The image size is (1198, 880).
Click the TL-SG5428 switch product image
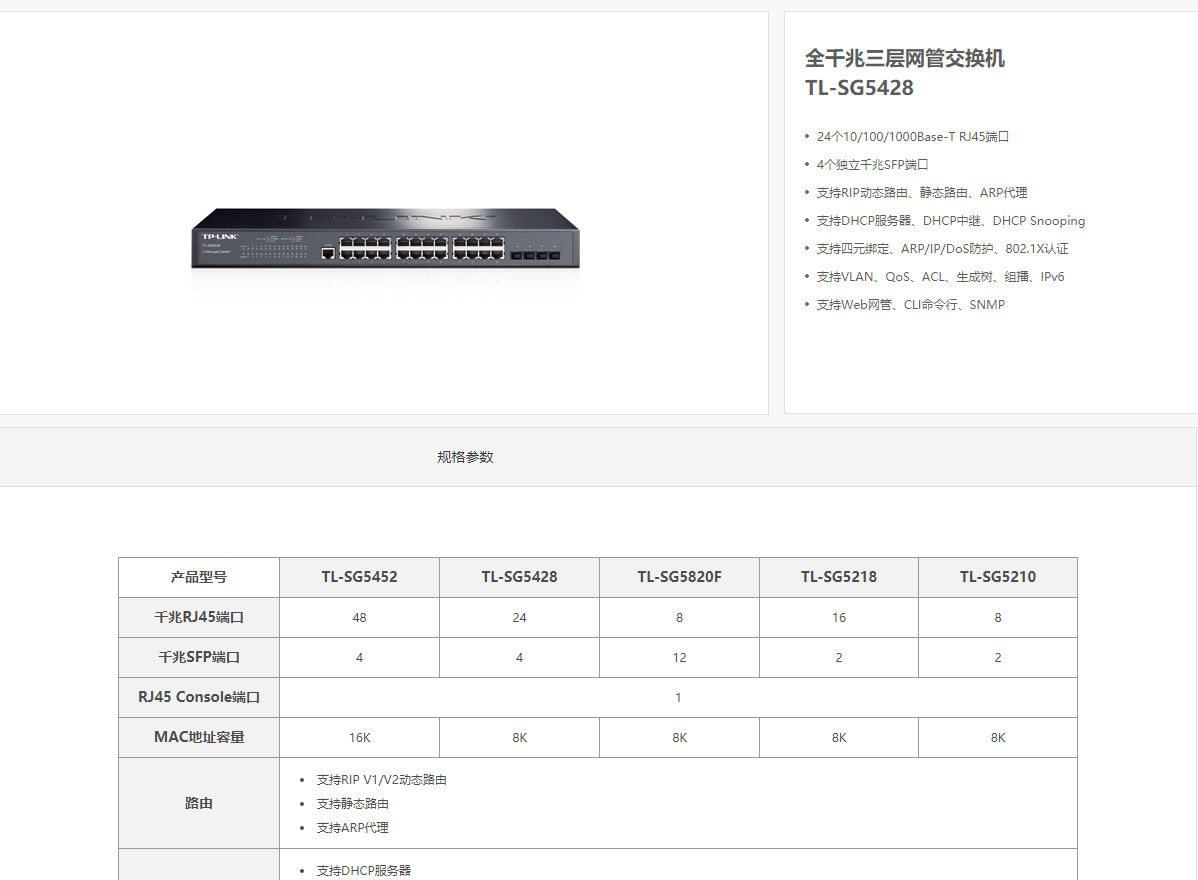point(385,238)
